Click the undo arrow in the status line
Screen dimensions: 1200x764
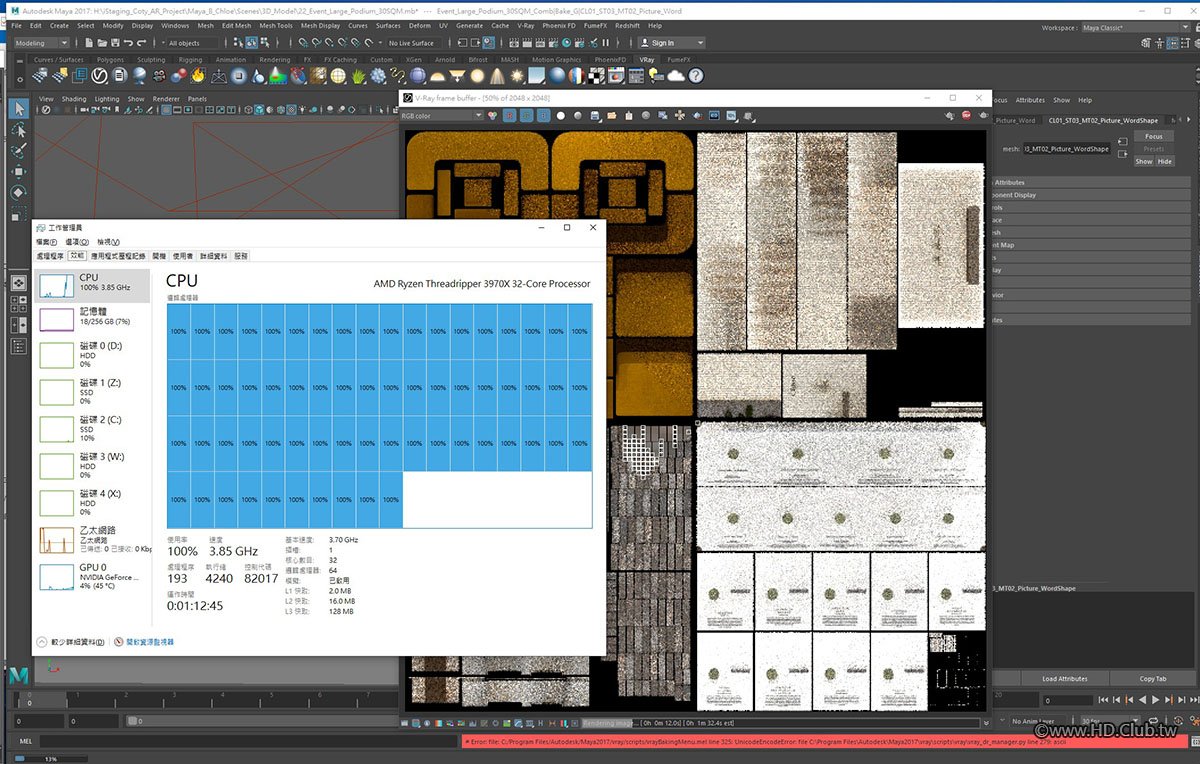coord(129,43)
